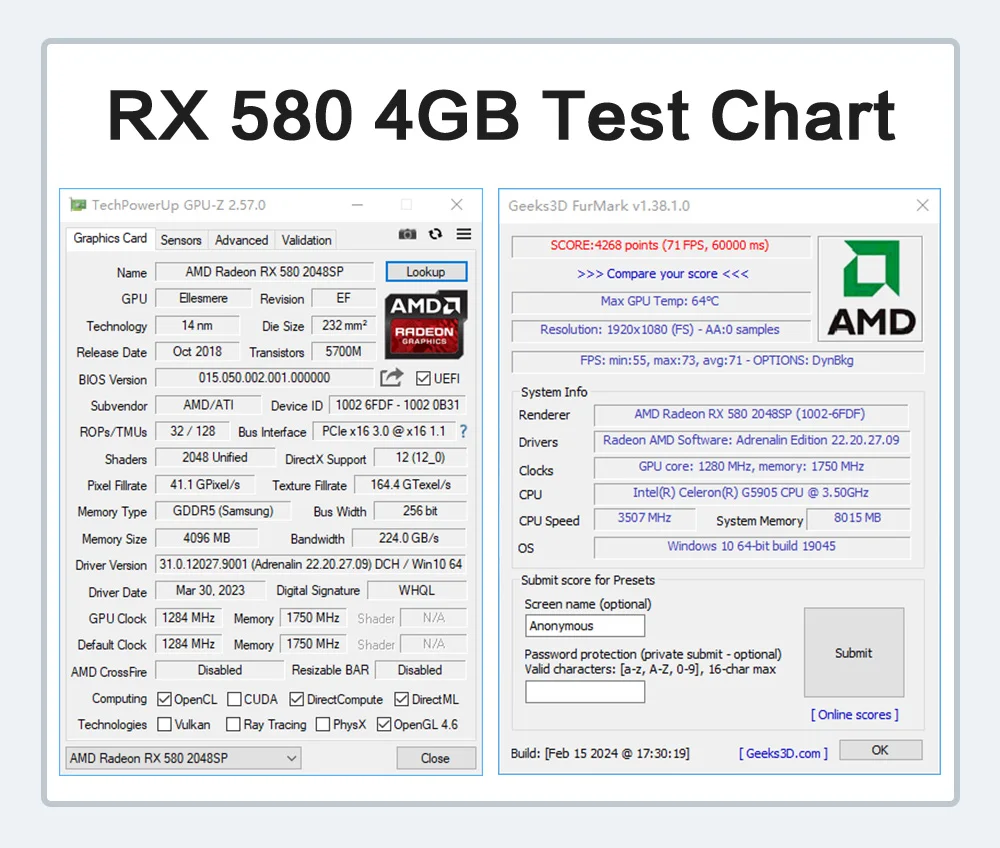Image resolution: width=1000 pixels, height=848 pixels.
Task: Toggle the DirectML checkbox
Action: click(401, 699)
